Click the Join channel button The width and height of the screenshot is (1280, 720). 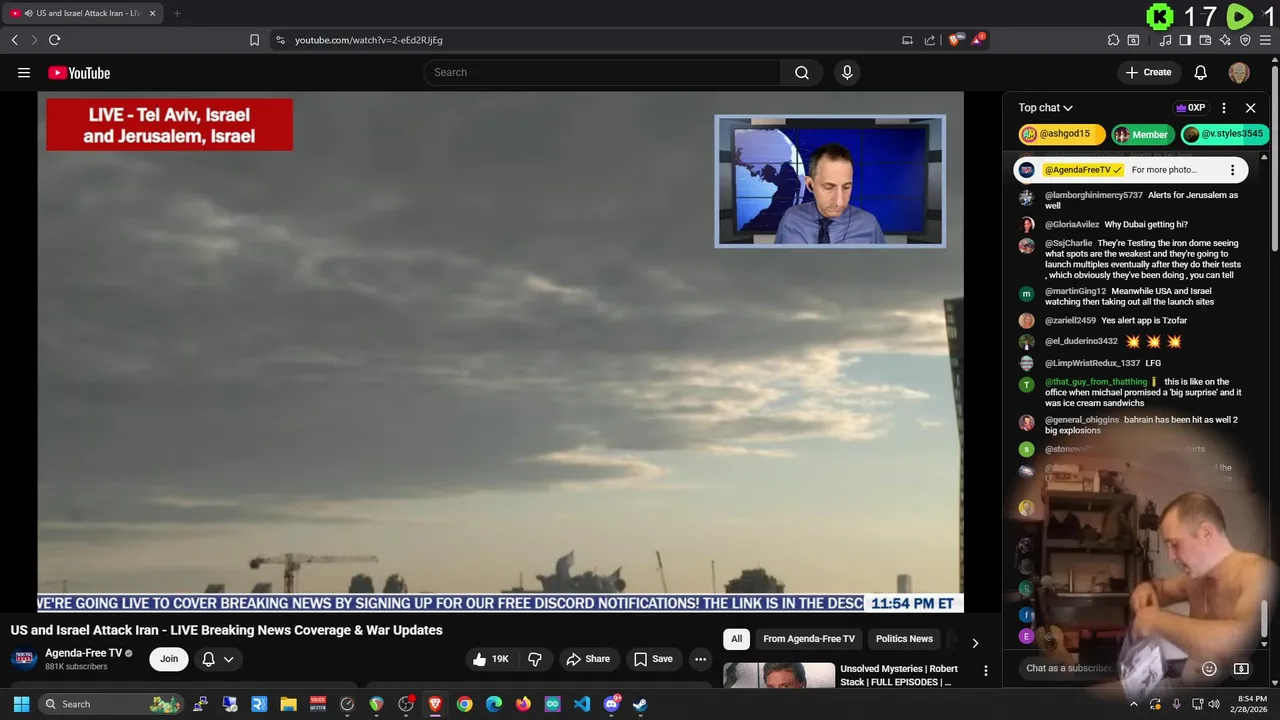[x=169, y=659]
